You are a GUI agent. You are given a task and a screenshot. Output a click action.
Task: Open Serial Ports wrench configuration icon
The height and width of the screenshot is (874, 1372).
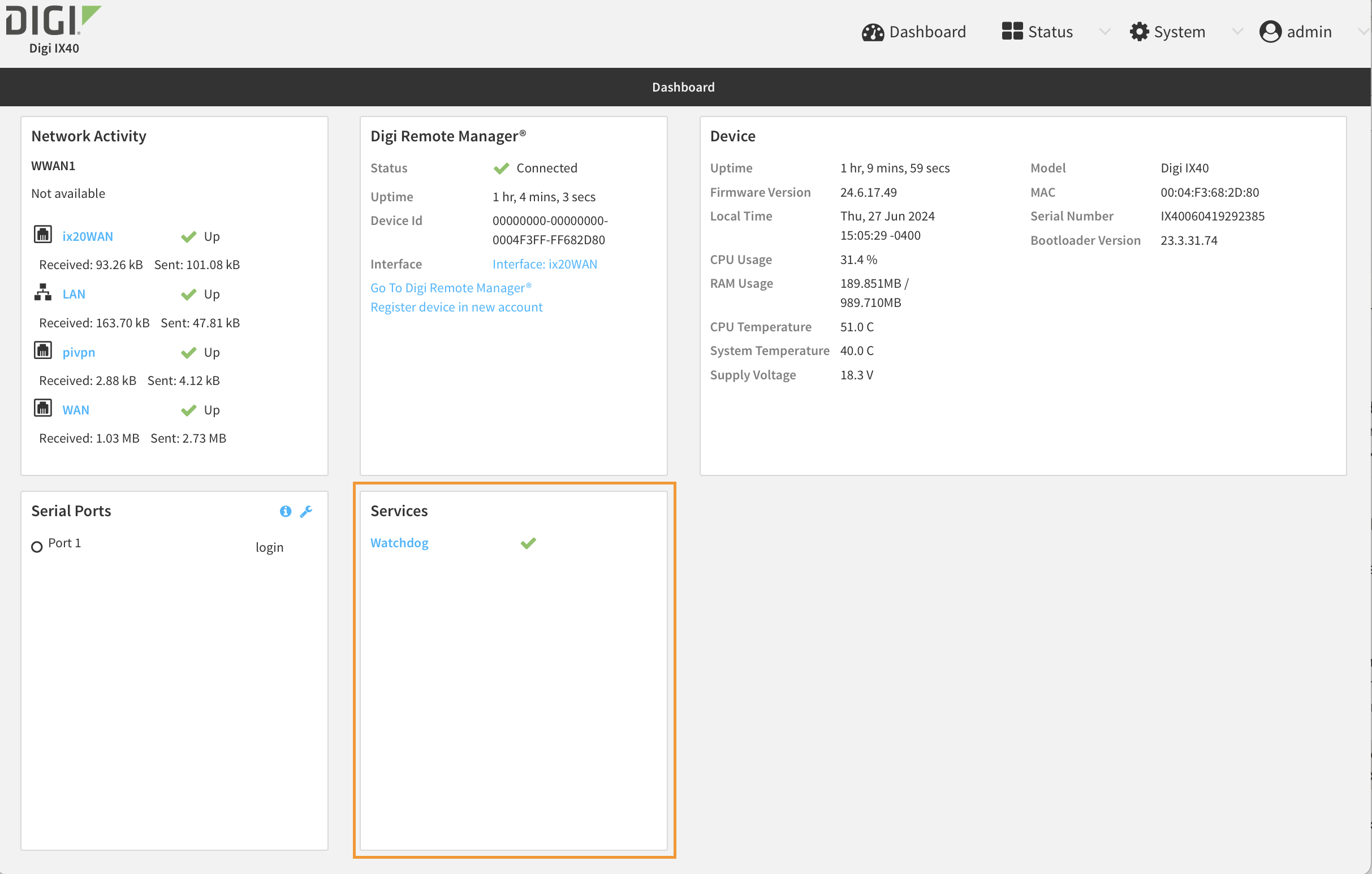[307, 511]
